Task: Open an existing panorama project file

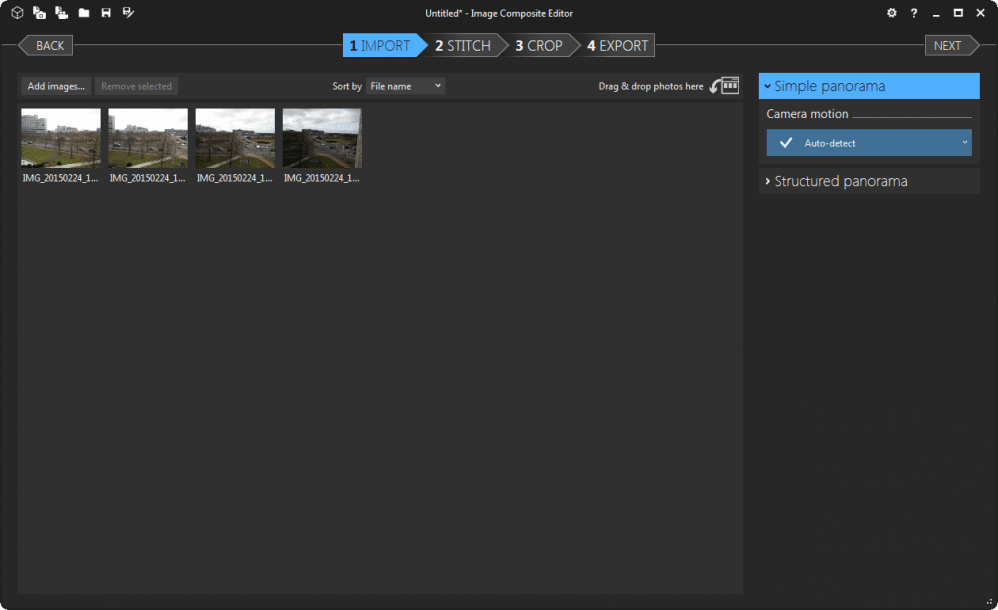Action: tap(84, 13)
